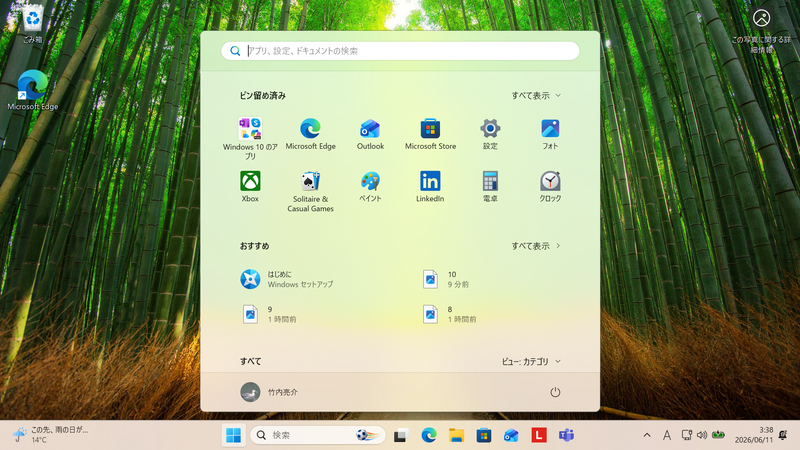Image resolution: width=800 pixels, height=450 pixels.
Task: Open Microsoft Store from the taskbar
Action: point(484,435)
